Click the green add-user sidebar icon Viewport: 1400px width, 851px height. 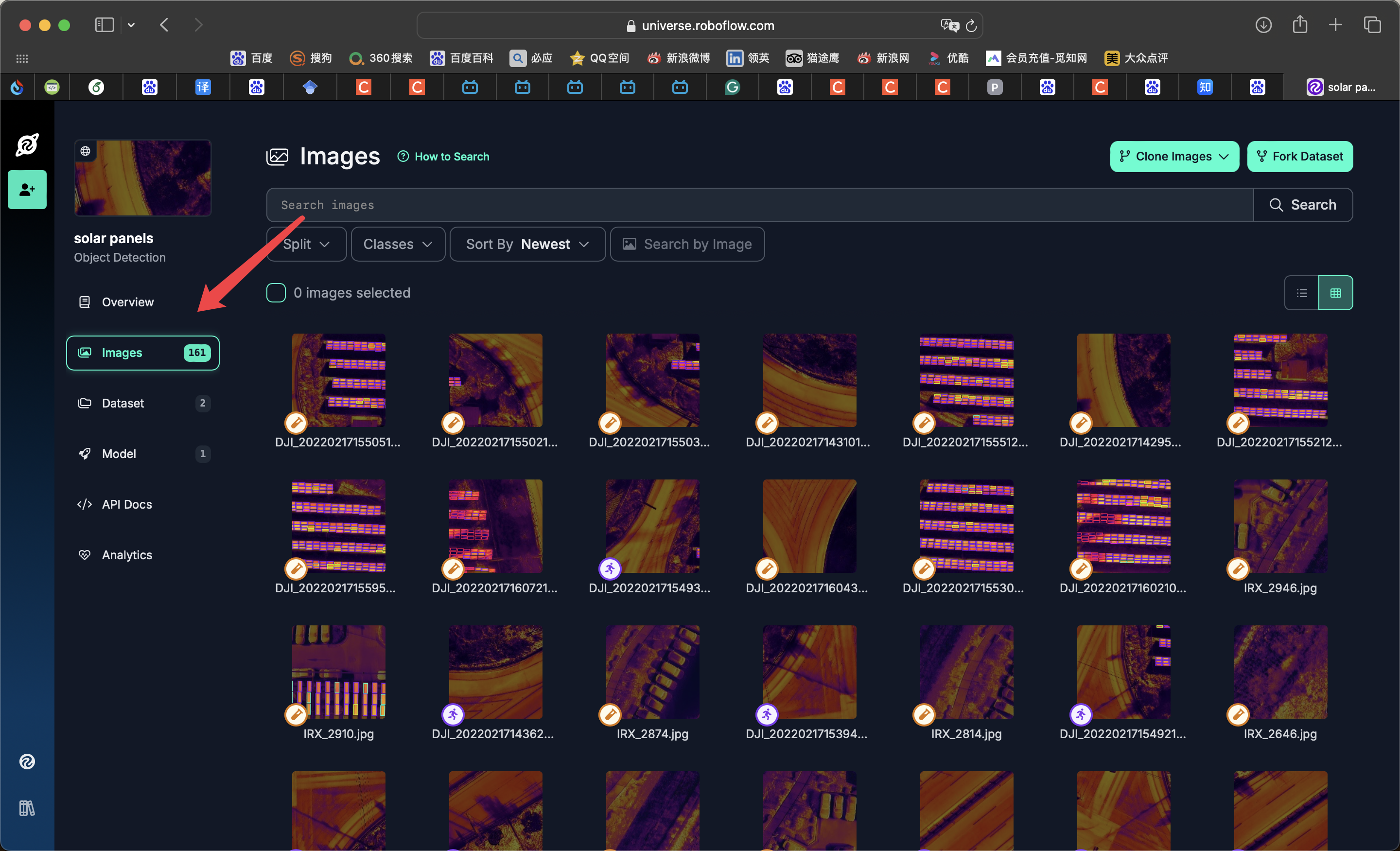click(27, 189)
